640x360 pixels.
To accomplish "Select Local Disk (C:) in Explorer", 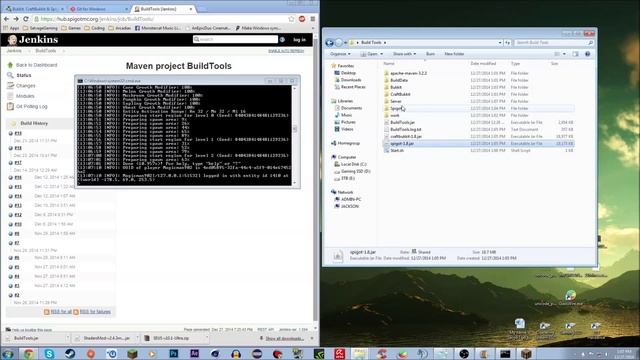I will point(353,164).
